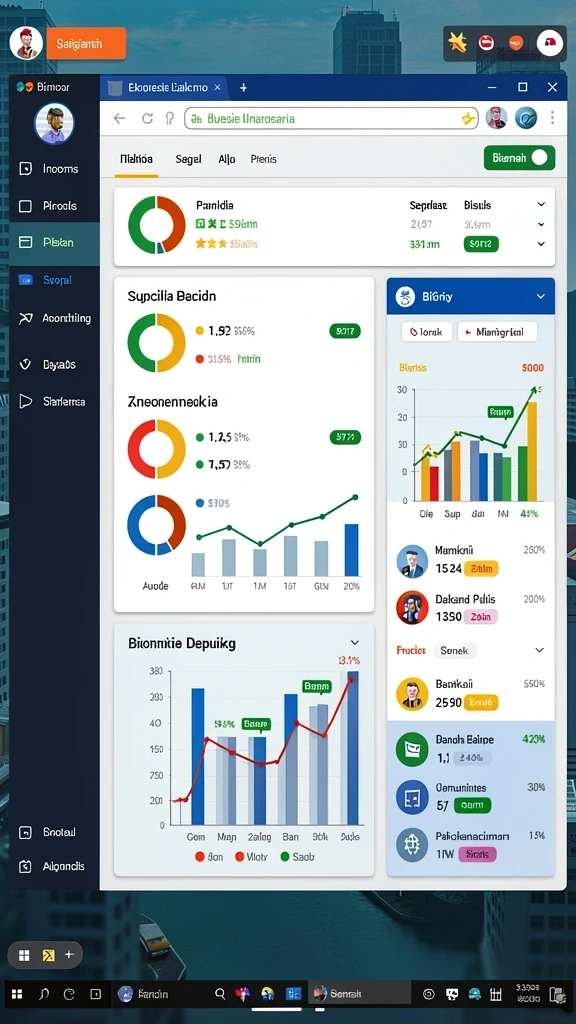Click the reload page icon

(148, 118)
